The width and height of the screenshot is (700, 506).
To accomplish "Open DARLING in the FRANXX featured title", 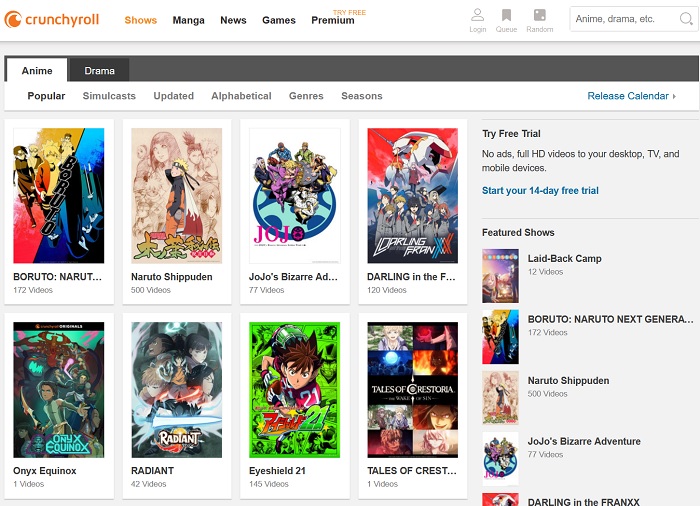I will tap(583, 502).
